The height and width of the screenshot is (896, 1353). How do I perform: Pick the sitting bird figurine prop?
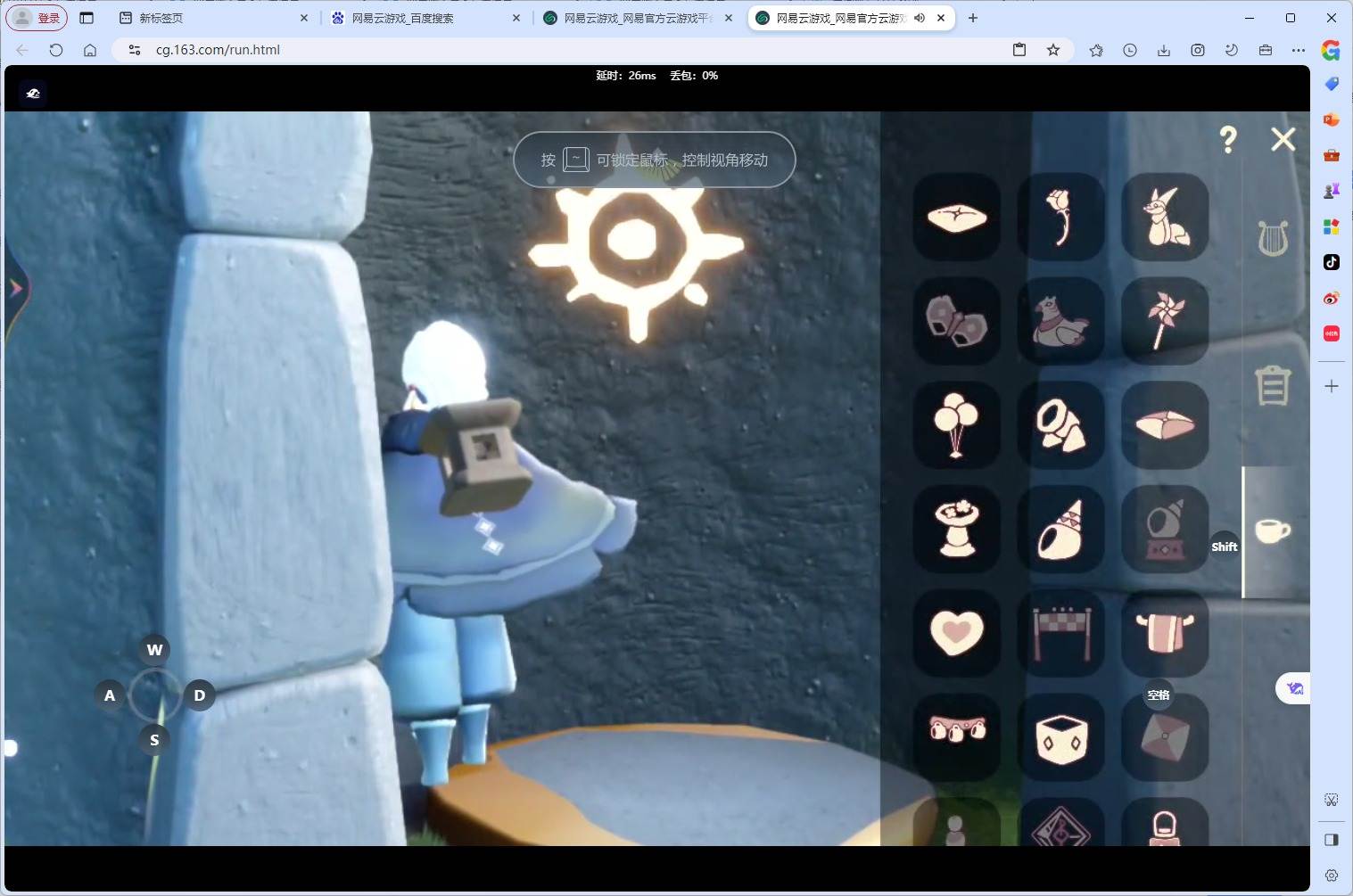1060,321
